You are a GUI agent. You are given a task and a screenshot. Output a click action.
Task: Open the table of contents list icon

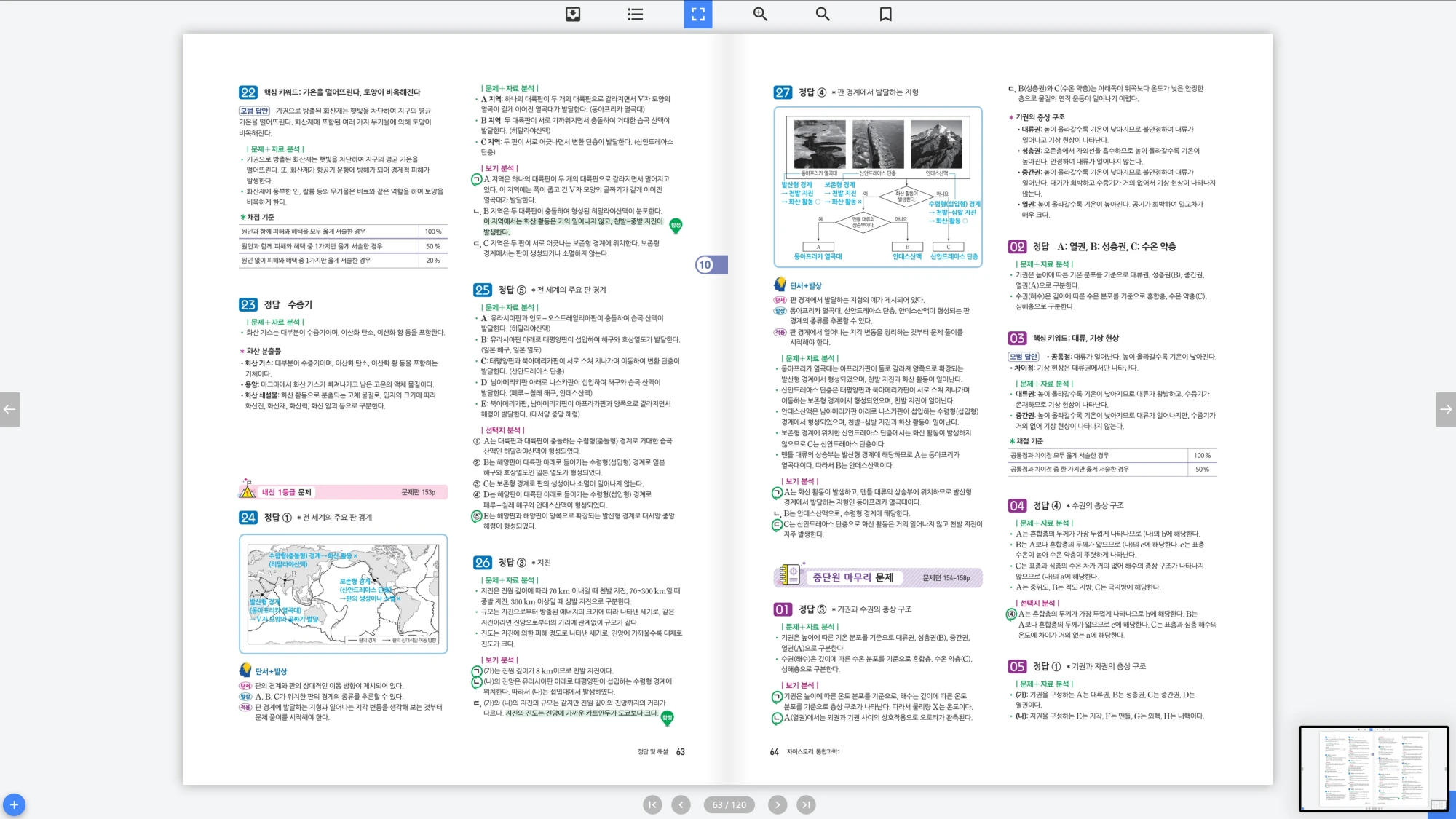point(636,14)
